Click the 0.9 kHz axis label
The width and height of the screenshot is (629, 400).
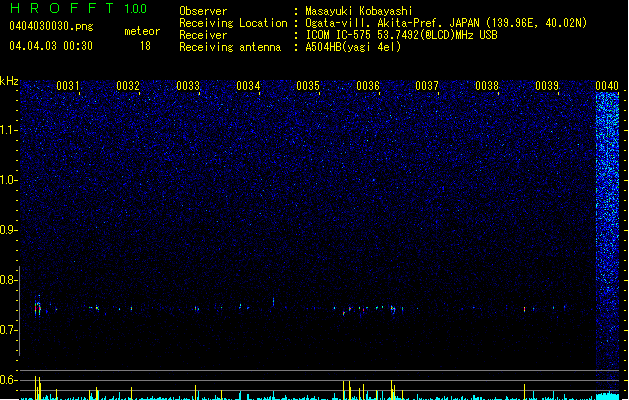[9, 230]
